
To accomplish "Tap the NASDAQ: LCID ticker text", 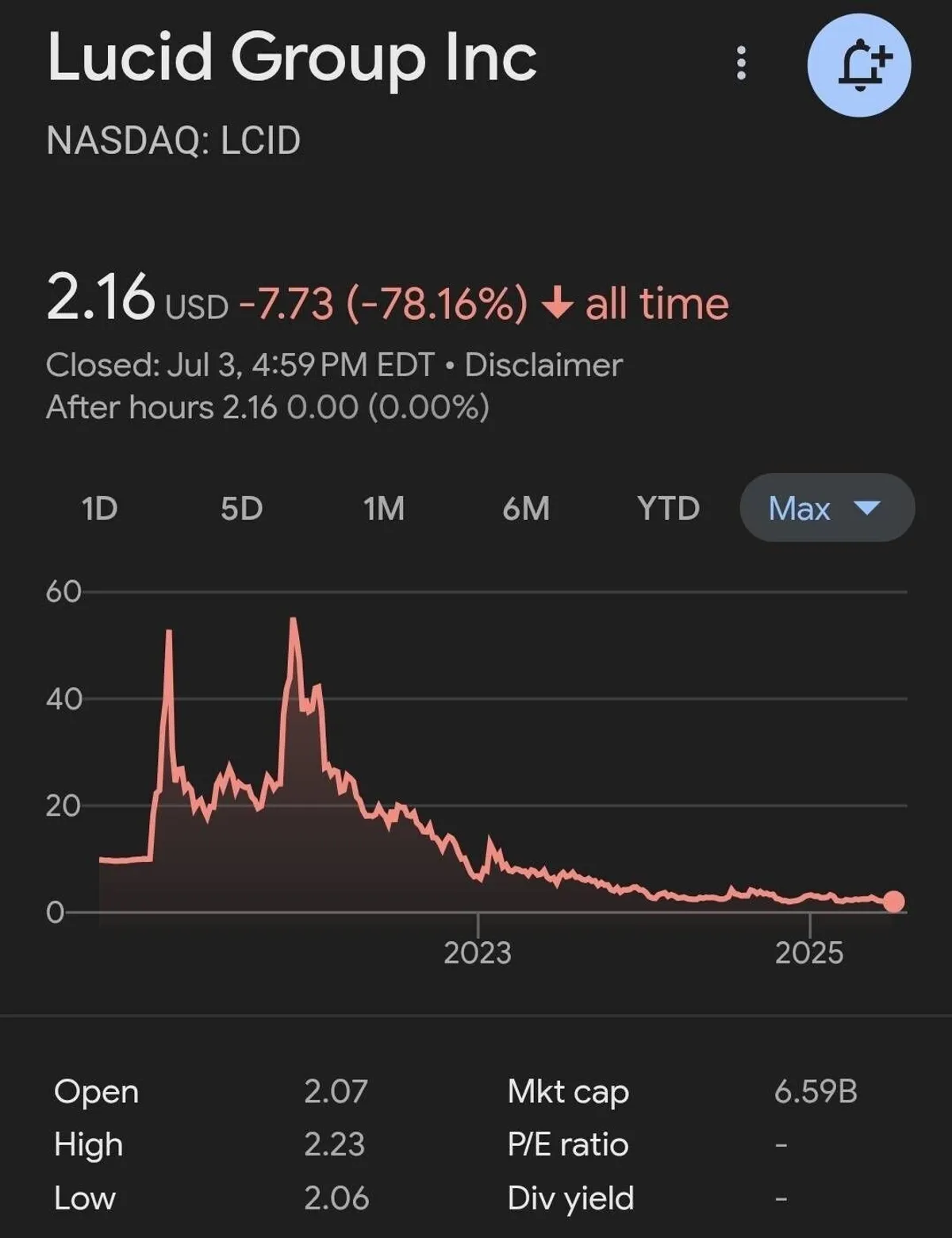I will pos(174,141).
